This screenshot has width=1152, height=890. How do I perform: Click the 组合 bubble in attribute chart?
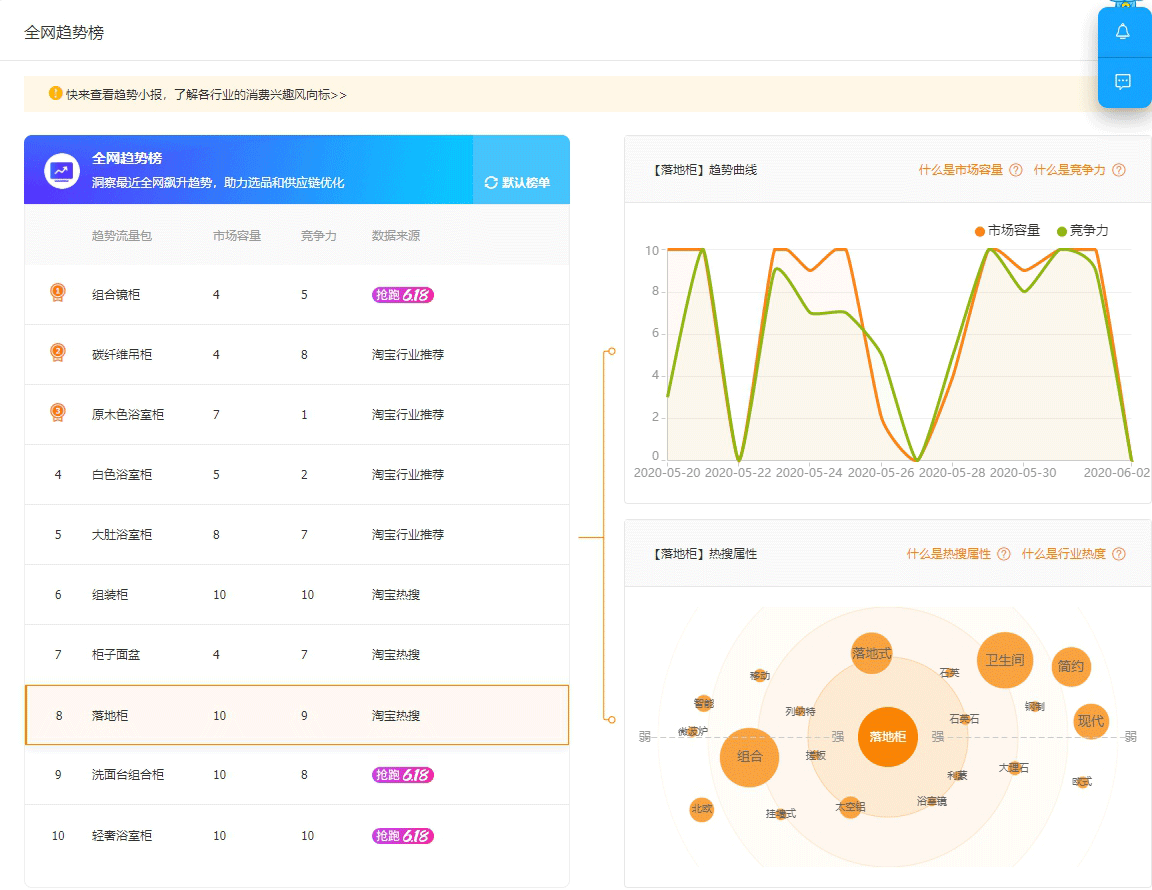[x=749, y=757]
